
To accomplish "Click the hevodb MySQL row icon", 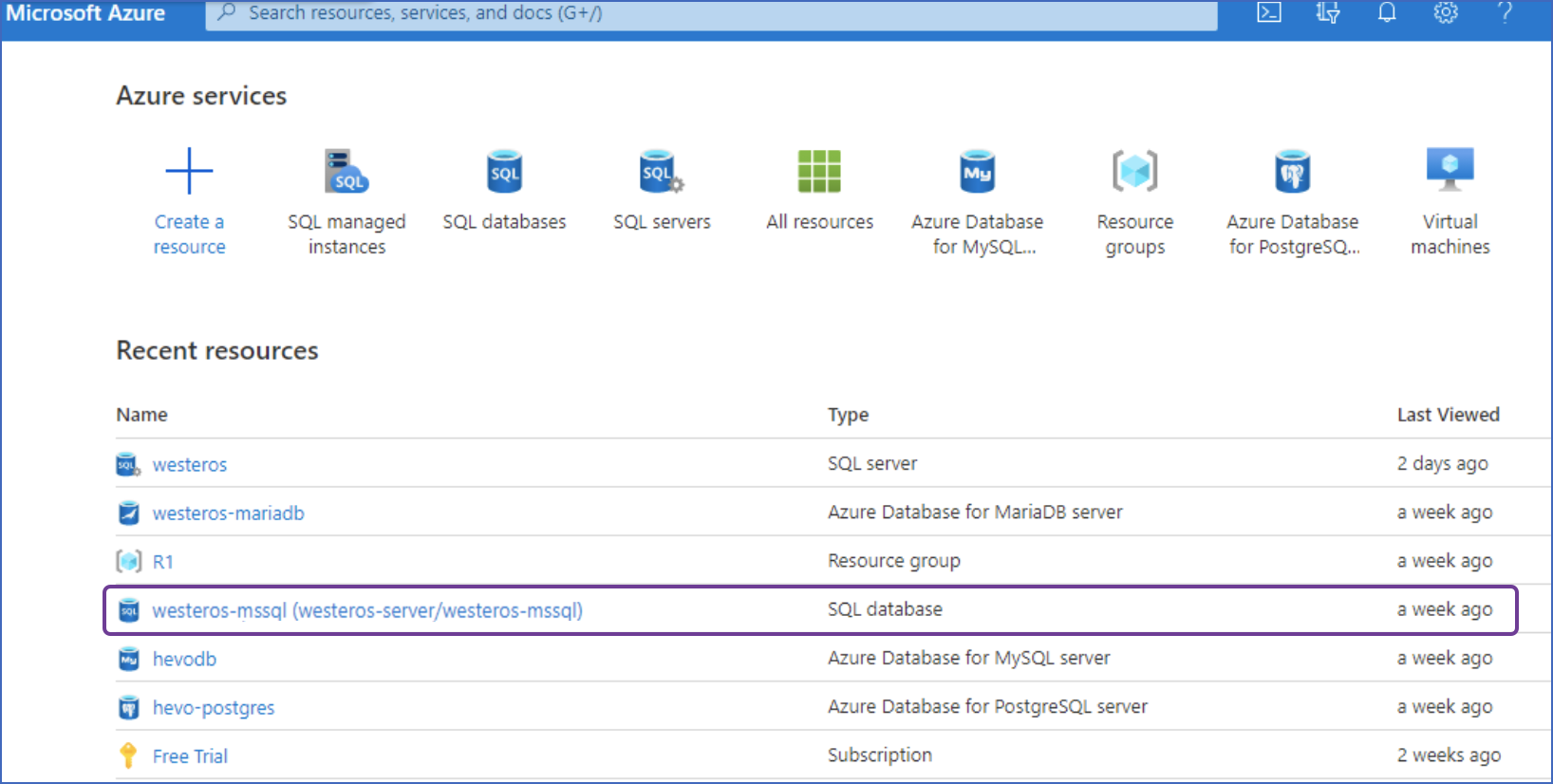I will 128,659.
